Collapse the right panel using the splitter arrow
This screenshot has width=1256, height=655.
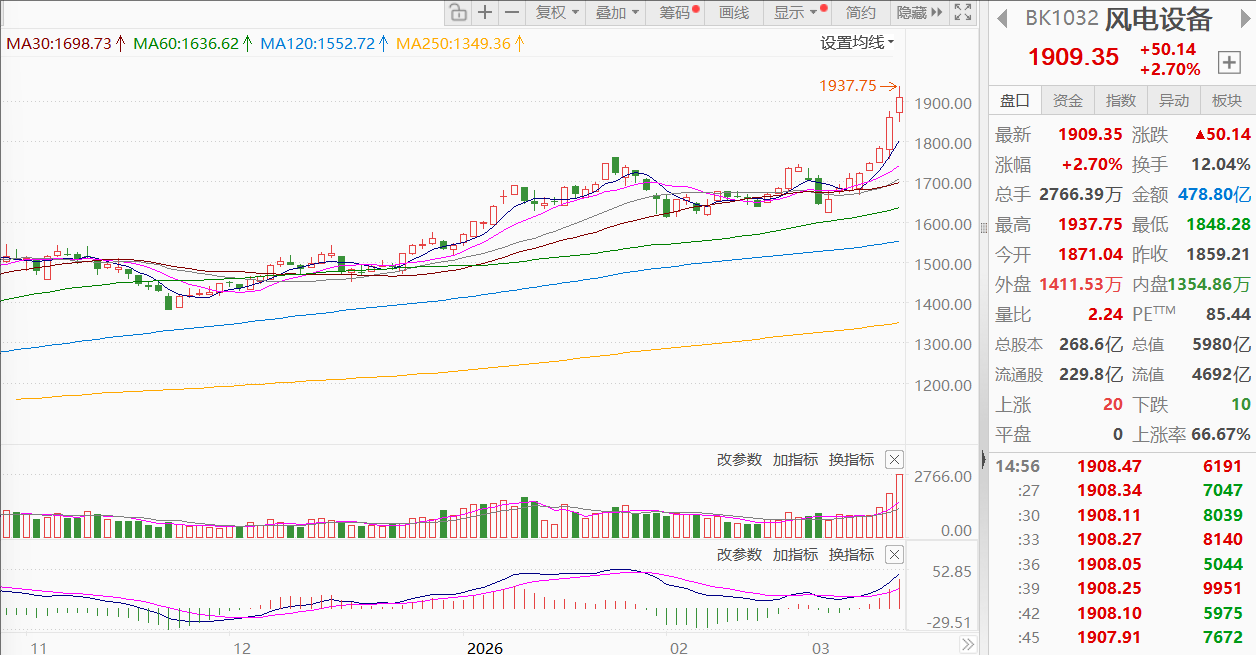pos(982,459)
